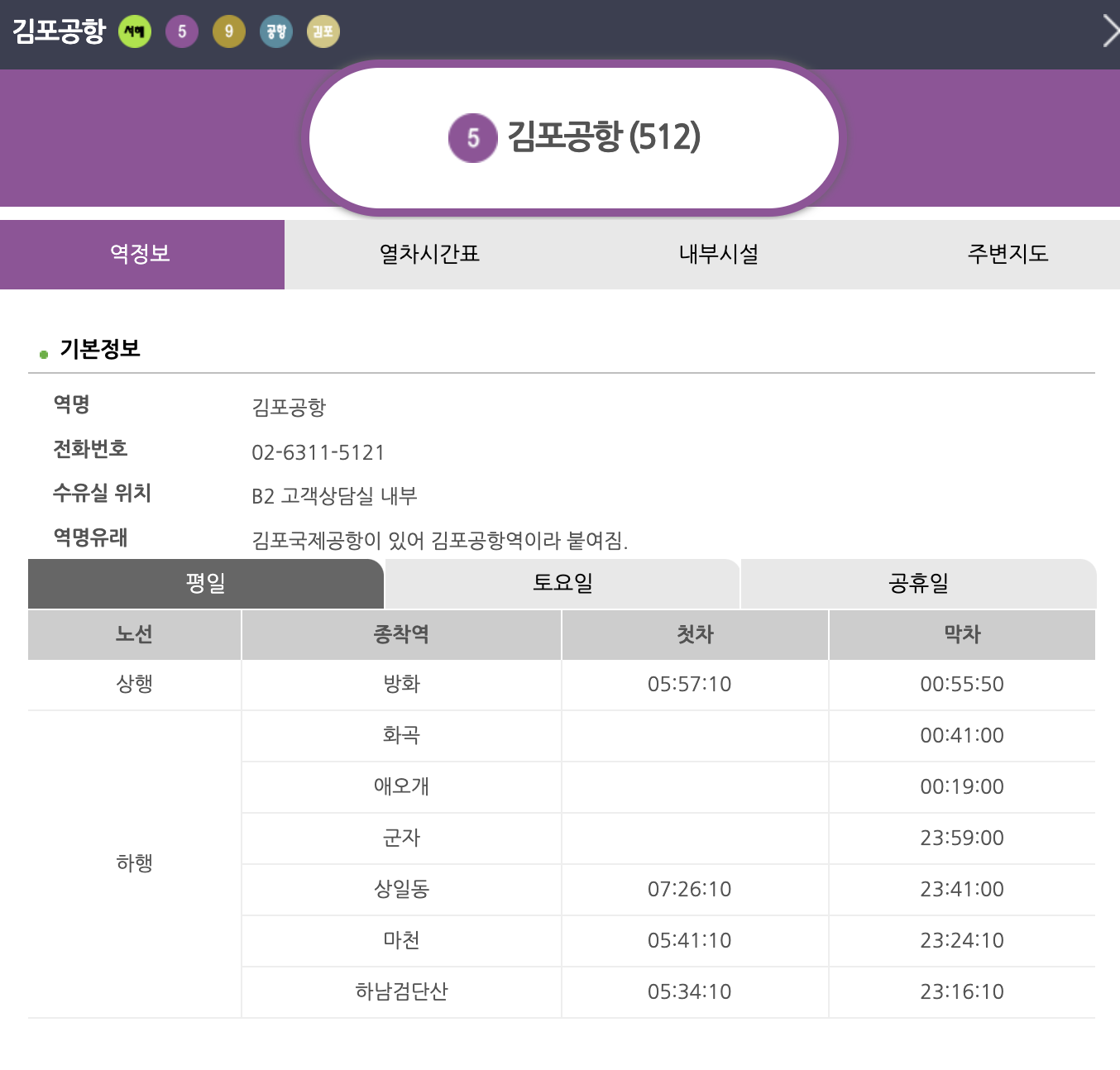The width and height of the screenshot is (1120, 1070).
Task: Click the 애오개 destination cell
Action: tap(401, 787)
